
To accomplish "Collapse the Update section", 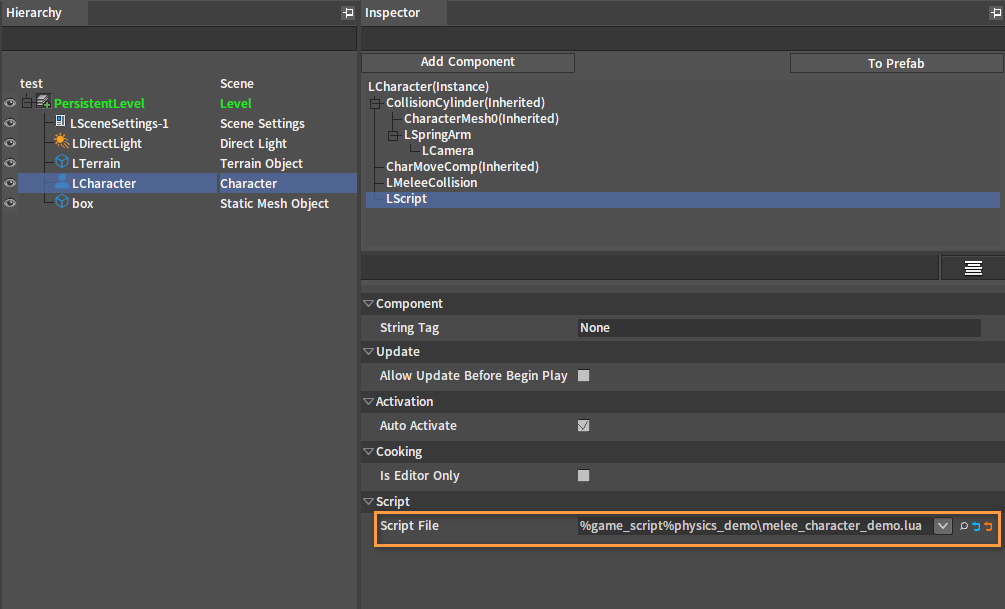I will [x=369, y=351].
